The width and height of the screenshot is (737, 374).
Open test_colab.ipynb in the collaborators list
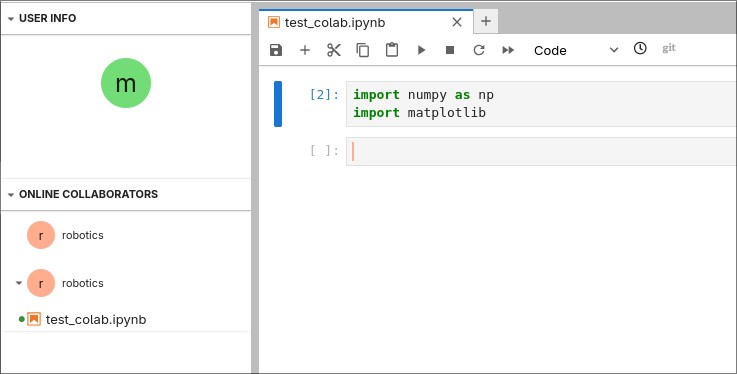pyautogui.click(x=96, y=319)
